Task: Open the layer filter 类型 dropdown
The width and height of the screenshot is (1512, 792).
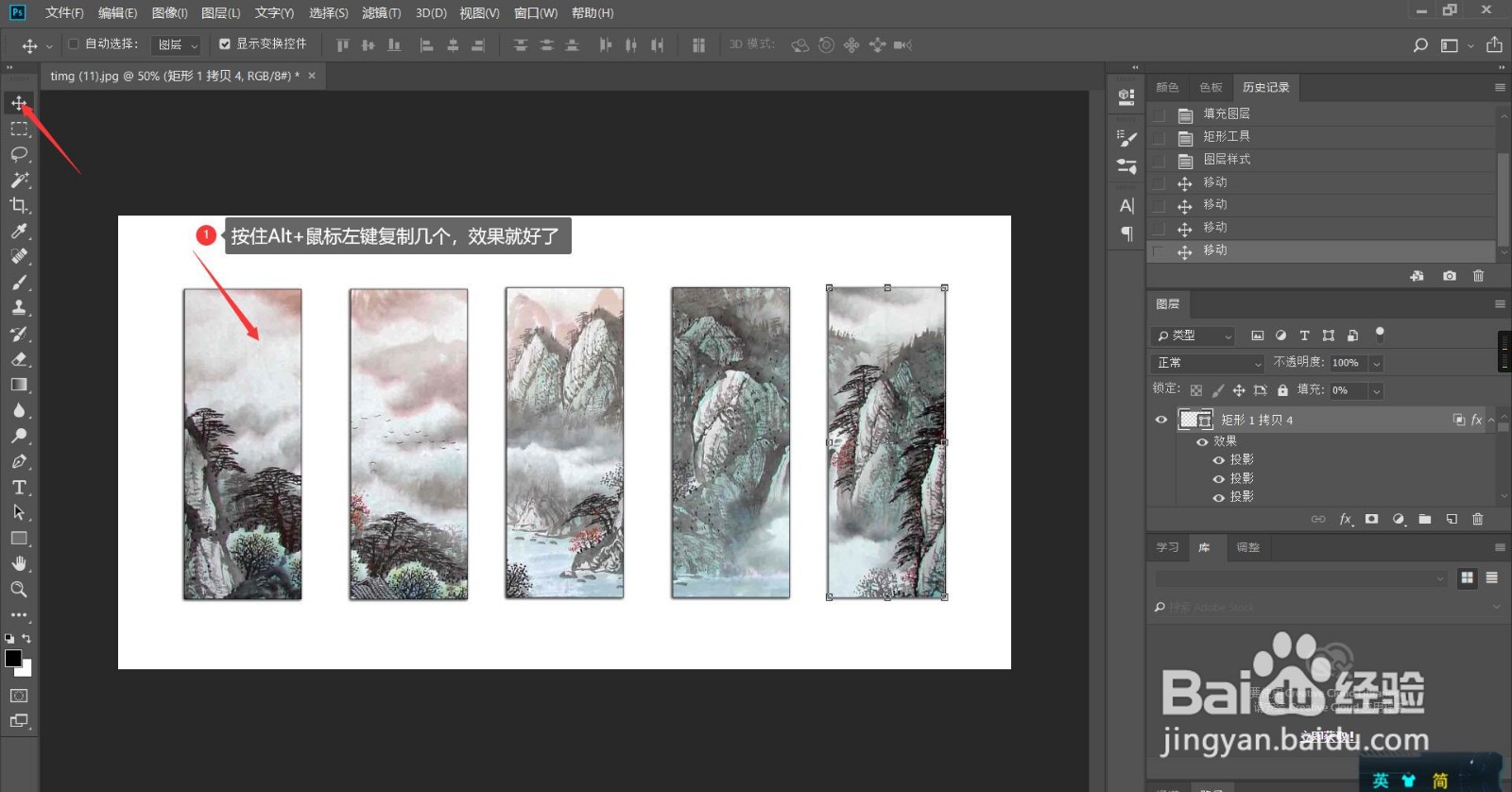Action: tap(1194, 336)
